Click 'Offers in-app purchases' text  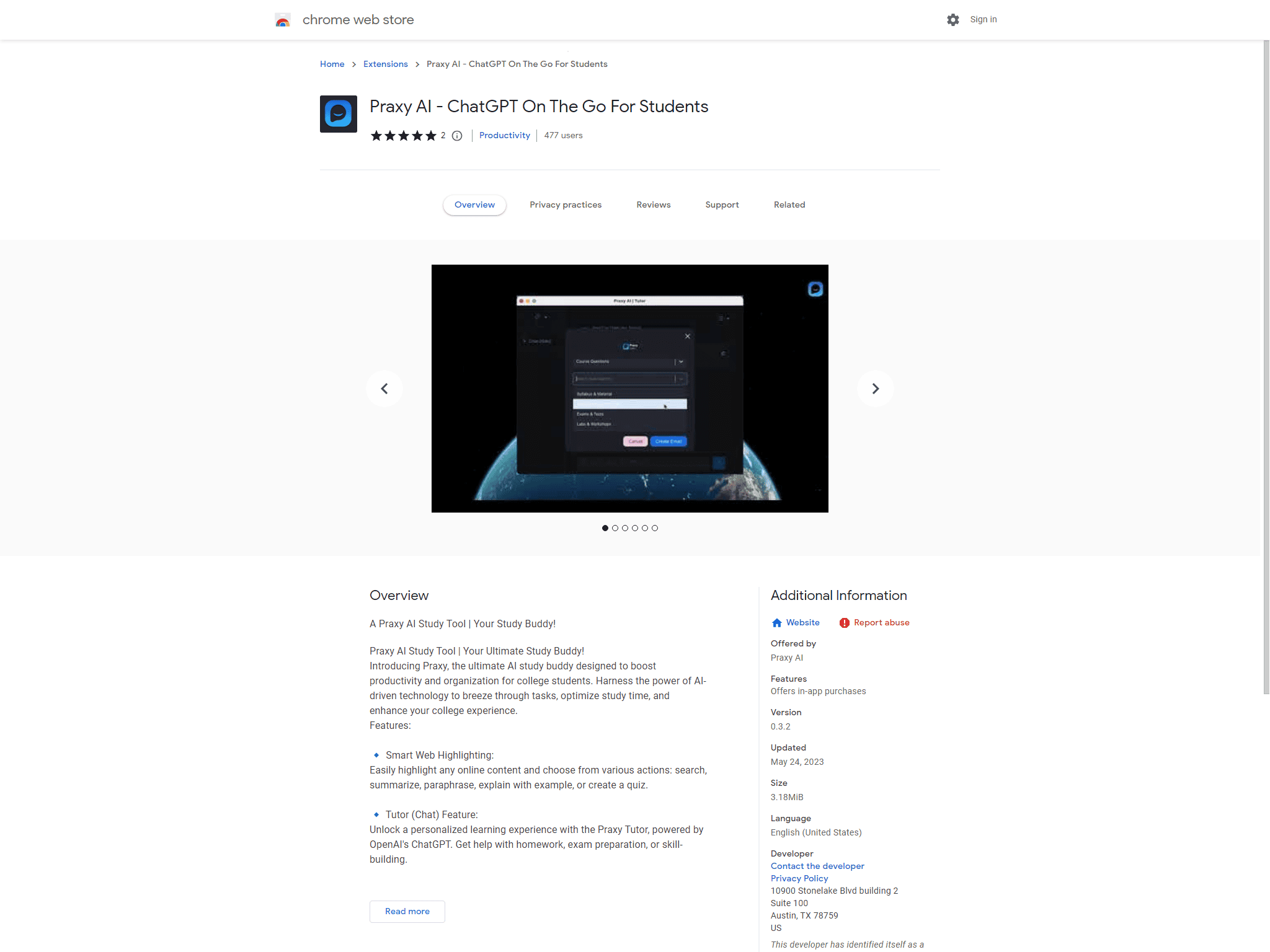coord(819,692)
